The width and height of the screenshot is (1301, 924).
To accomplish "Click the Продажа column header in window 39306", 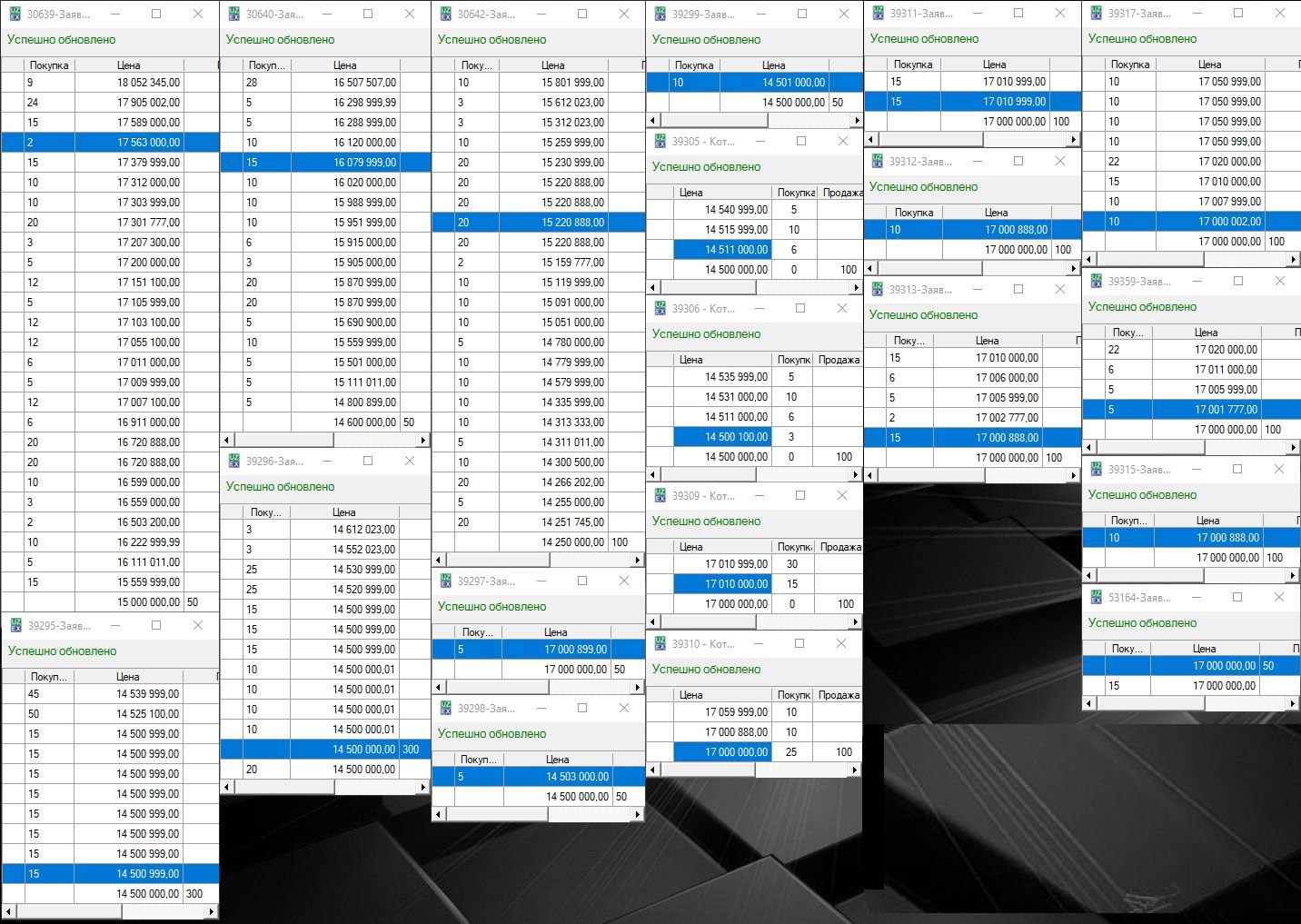I will 839,360.
